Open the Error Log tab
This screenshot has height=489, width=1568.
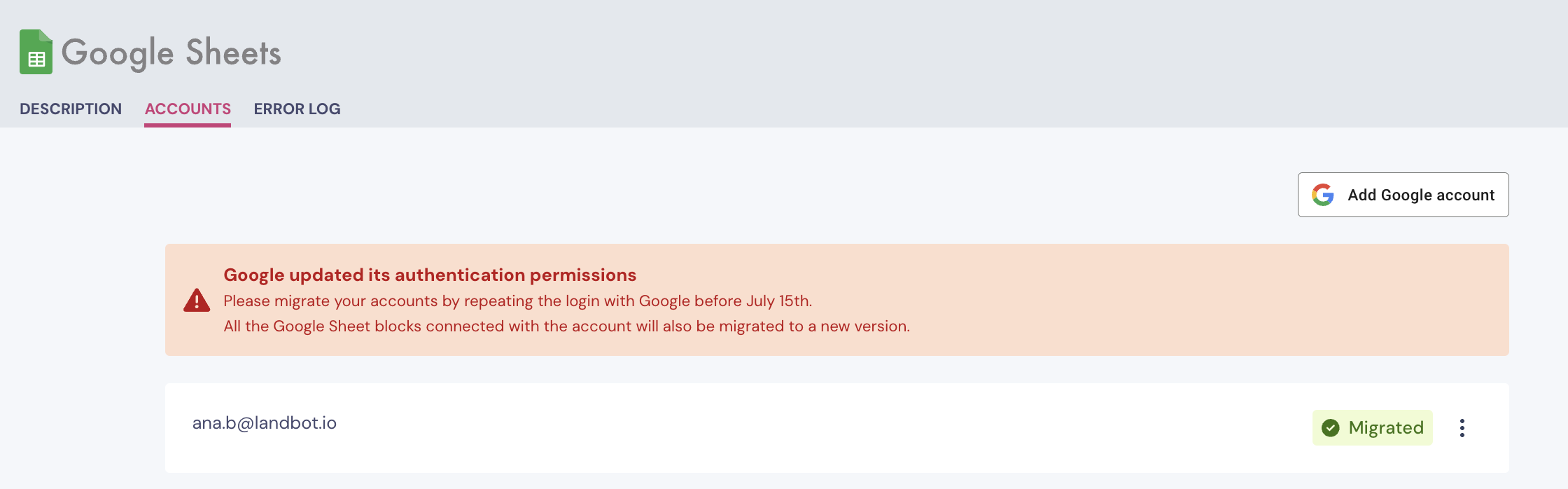(x=297, y=109)
